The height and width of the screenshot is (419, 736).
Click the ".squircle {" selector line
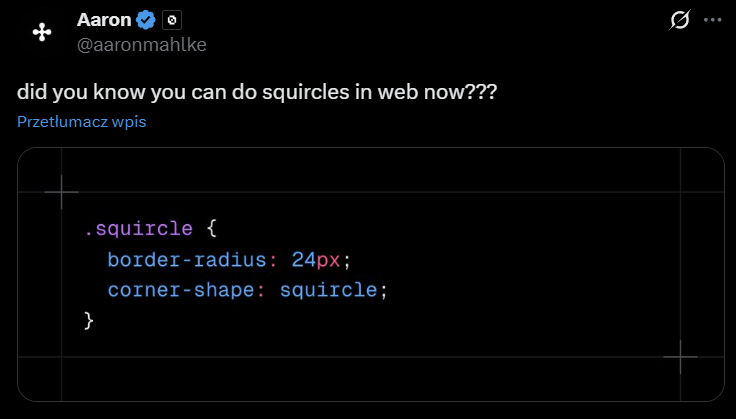(149, 229)
